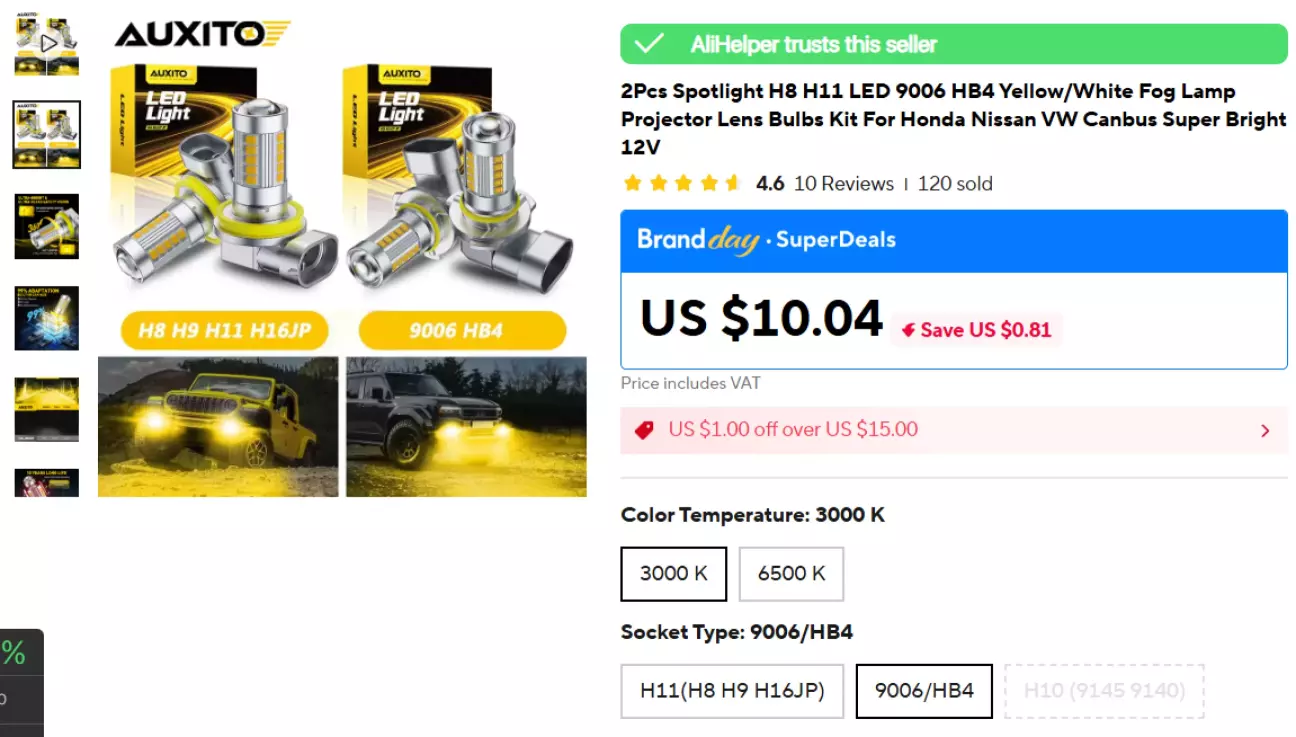
Task: Select the 6500 K color temperature
Action: click(x=791, y=574)
